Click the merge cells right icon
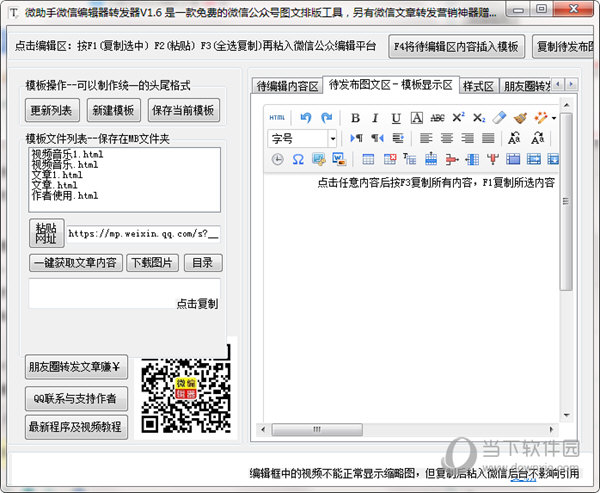This screenshot has height=493, width=600. point(534,159)
